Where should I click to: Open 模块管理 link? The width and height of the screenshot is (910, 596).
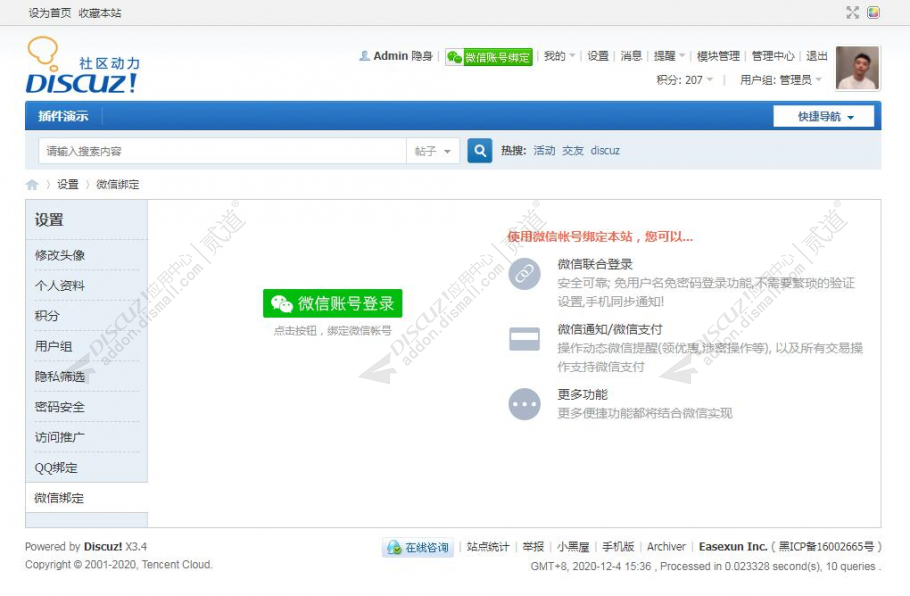click(718, 56)
